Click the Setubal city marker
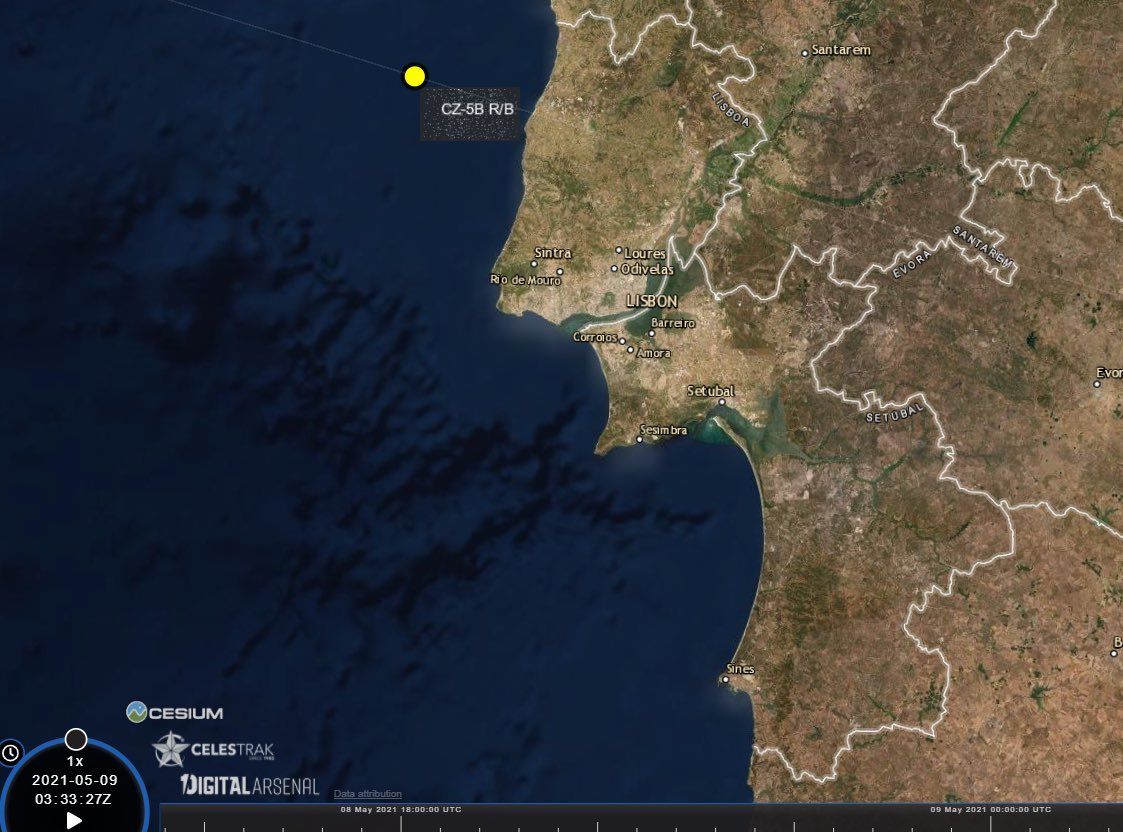The height and width of the screenshot is (832, 1123). pyautogui.click(x=722, y=402)
